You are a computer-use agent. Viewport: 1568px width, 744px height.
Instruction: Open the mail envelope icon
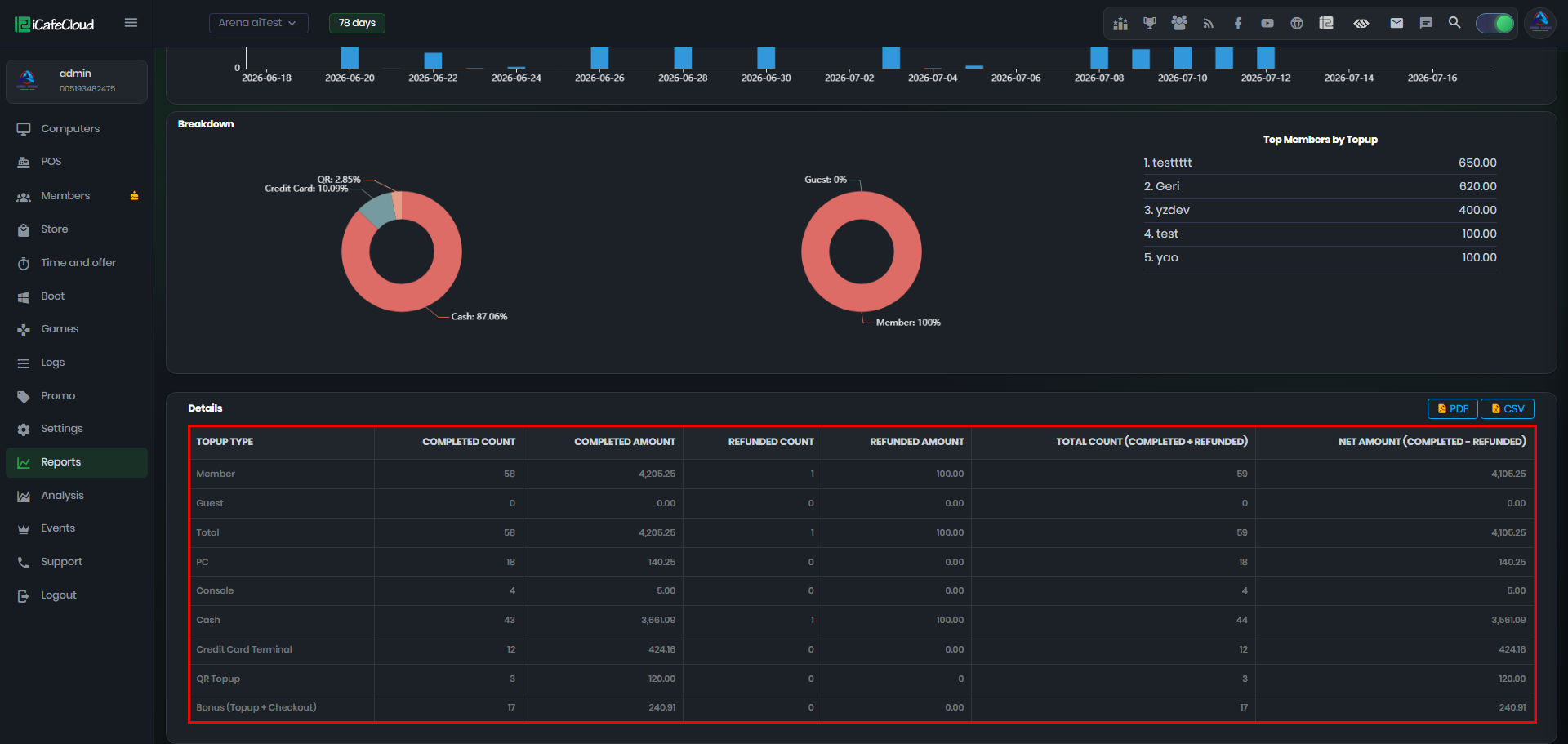[1396, 23]
